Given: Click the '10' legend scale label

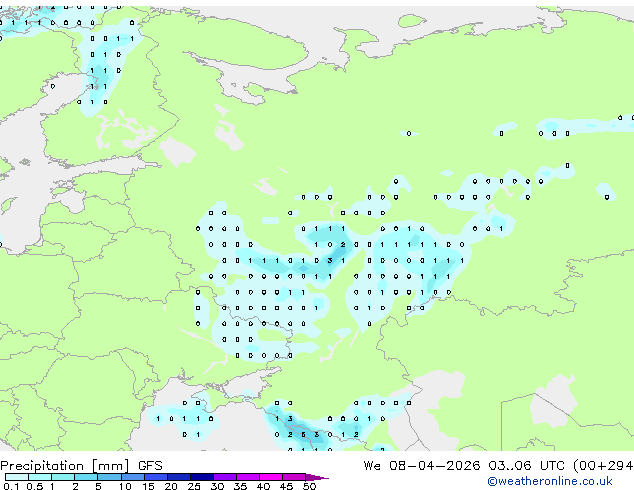Looking at the screenshot, I should click(x=125, y=486).
